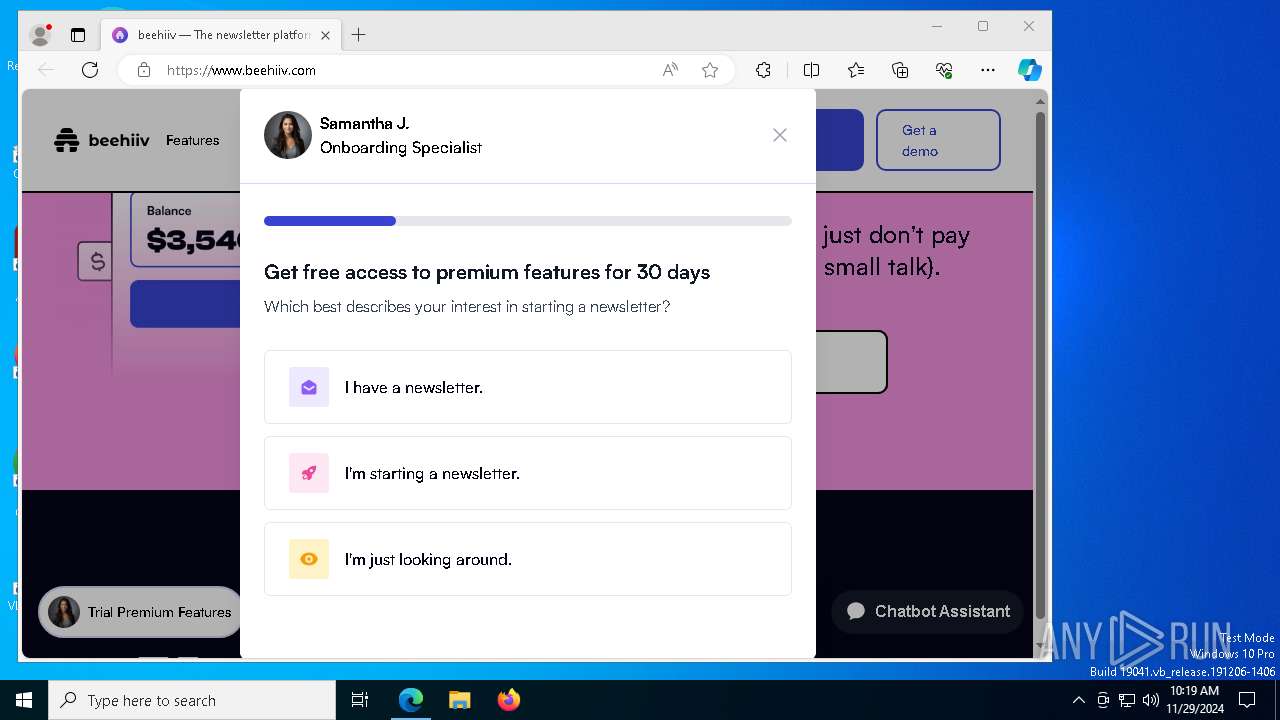The height and width of the screenshot is (720, 1280).
Task: Click the Trial Premium Features pill
Action: point(141,612)
